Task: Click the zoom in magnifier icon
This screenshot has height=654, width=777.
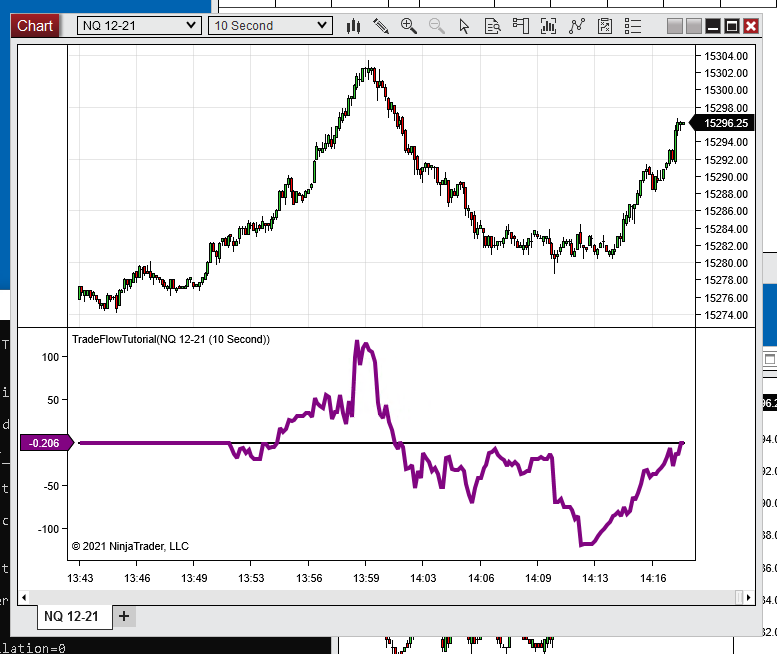Action: click(408, 26)
